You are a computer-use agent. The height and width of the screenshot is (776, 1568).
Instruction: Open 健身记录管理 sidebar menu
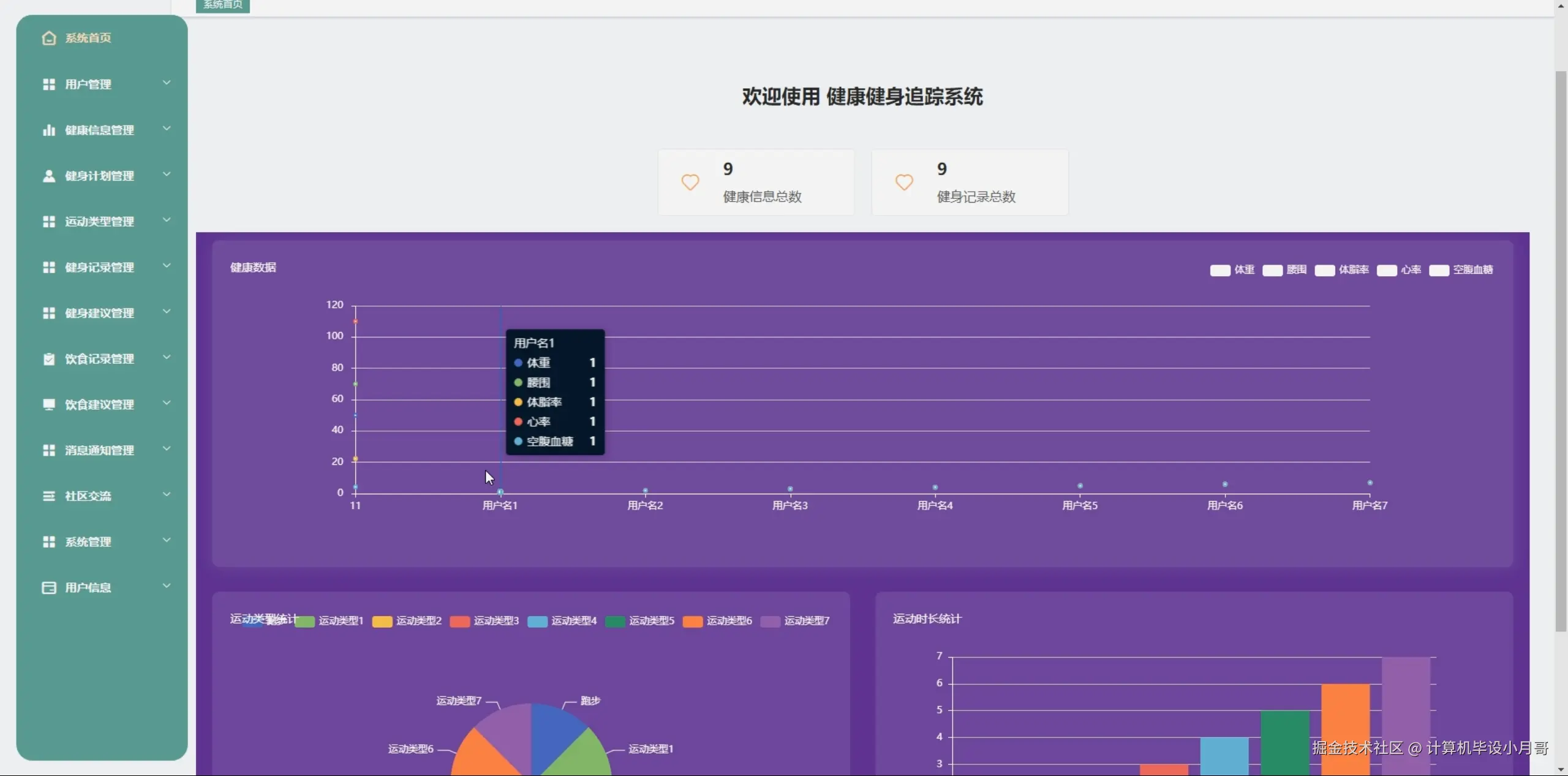(99, 267)
